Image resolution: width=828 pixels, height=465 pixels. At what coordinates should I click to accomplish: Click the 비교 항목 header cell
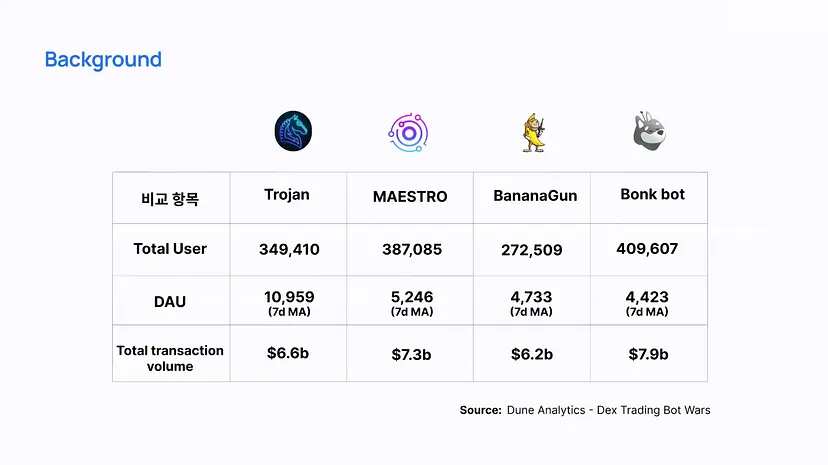coord(170,199)
